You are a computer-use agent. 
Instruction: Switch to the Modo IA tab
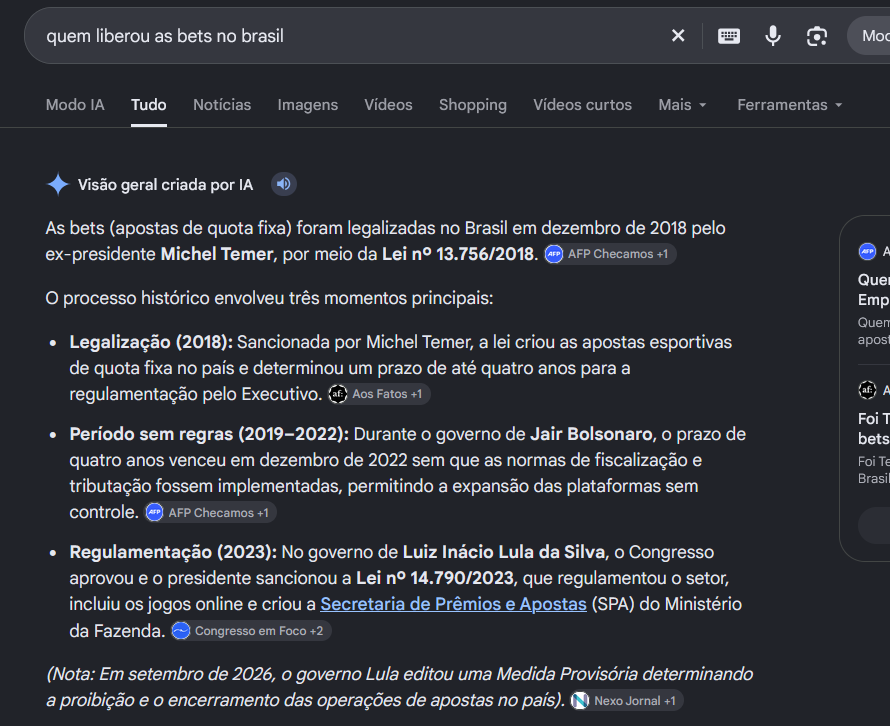click(75, 105)
